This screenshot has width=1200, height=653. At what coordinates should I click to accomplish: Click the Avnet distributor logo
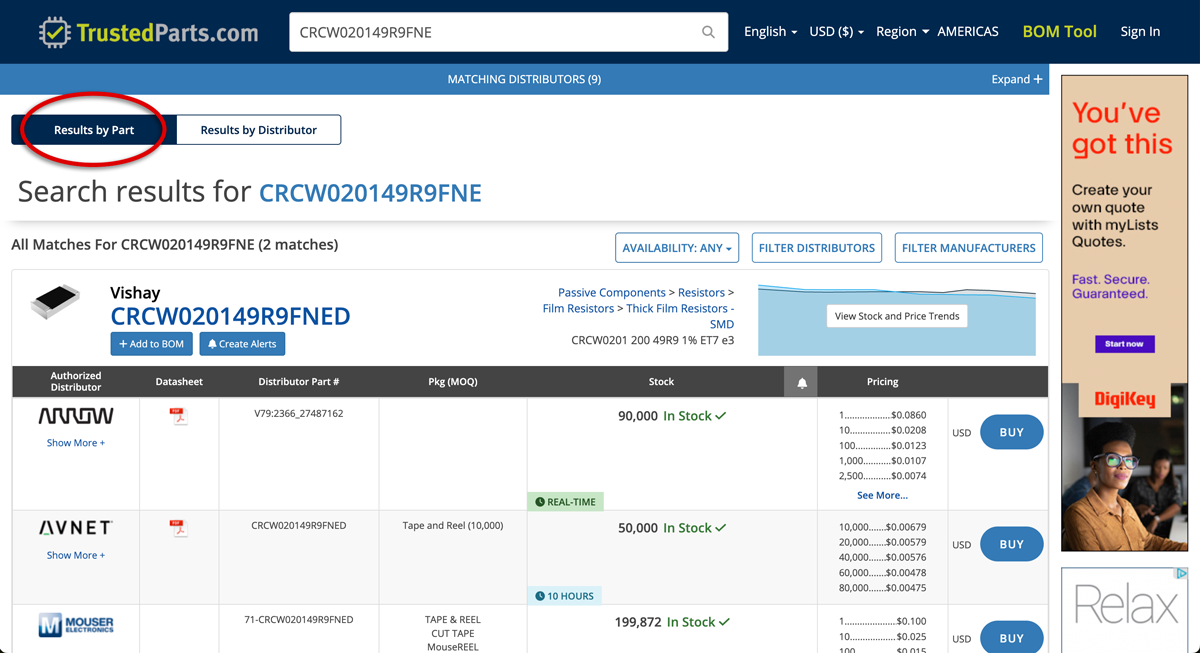point(76,528)
